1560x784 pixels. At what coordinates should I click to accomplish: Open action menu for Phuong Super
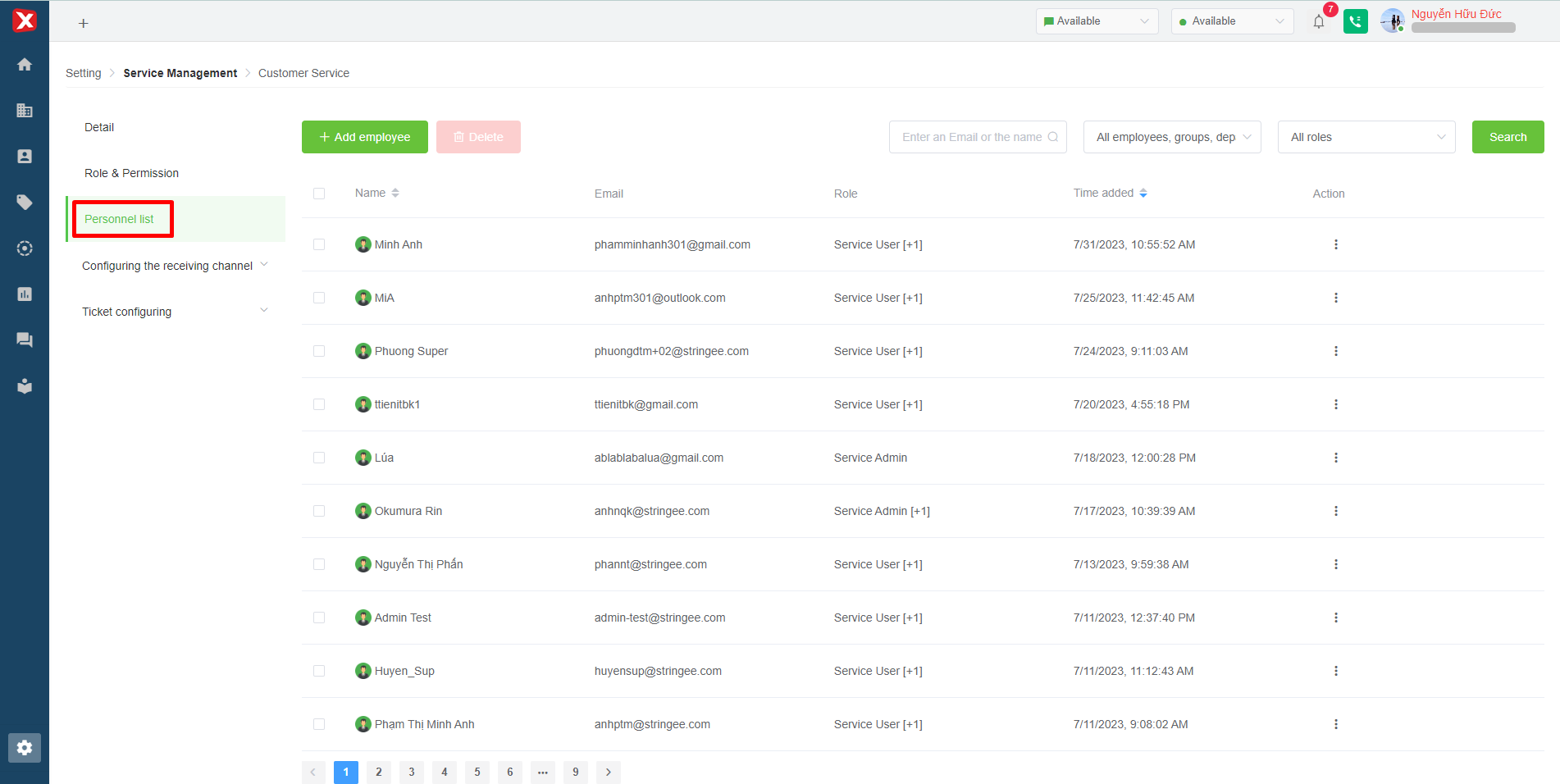(x=1336, y=351)
